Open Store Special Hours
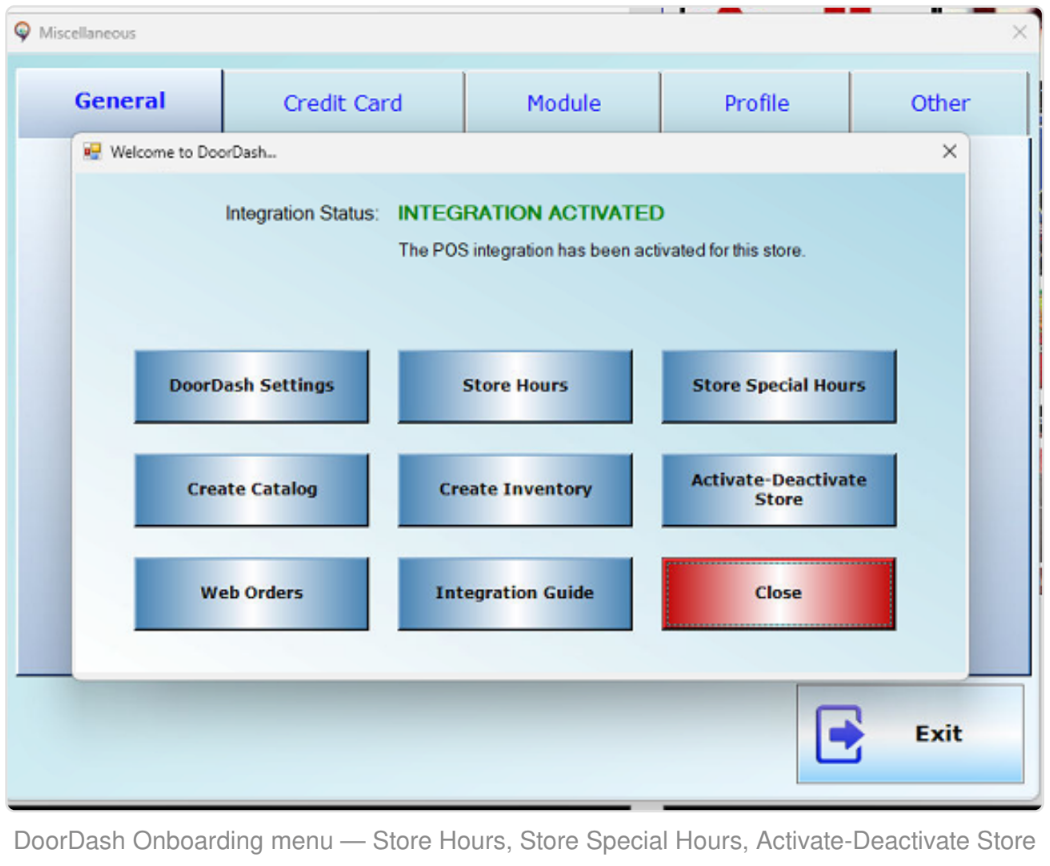The image size is (1050, 866). [x=779, y=386]
